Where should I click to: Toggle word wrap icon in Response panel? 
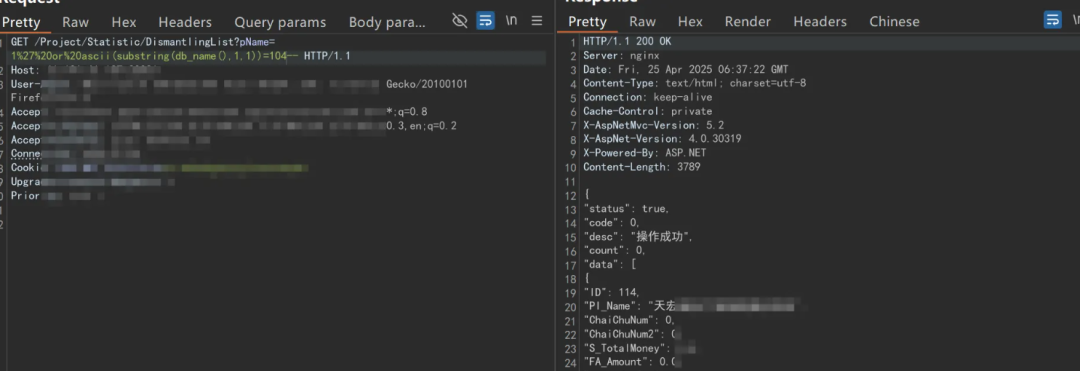tap(1052, 21)
